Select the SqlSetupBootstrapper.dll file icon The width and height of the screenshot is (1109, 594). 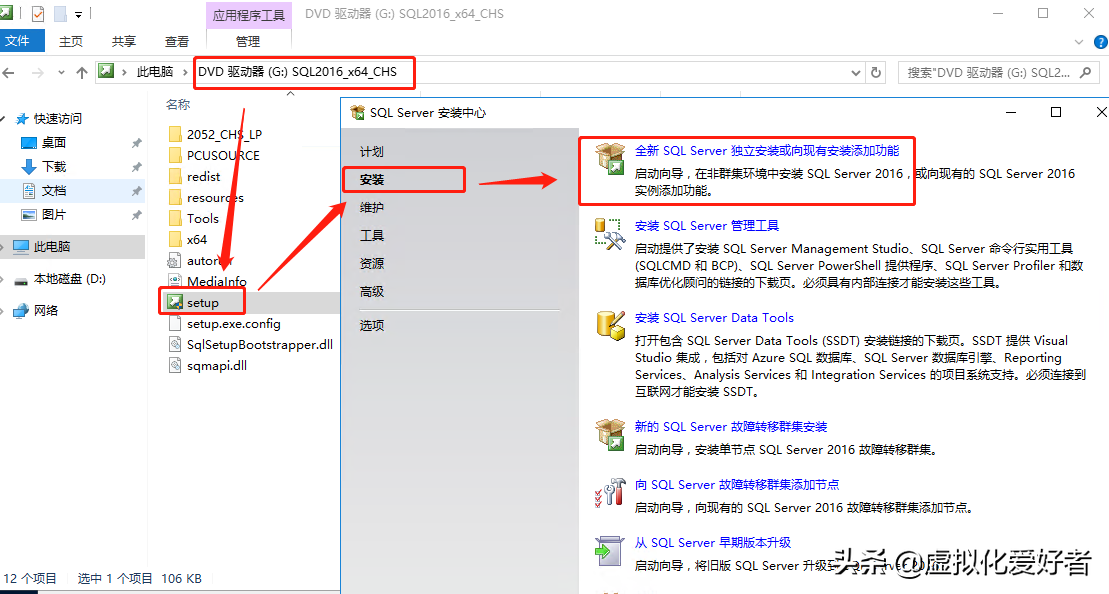(175, 344)
